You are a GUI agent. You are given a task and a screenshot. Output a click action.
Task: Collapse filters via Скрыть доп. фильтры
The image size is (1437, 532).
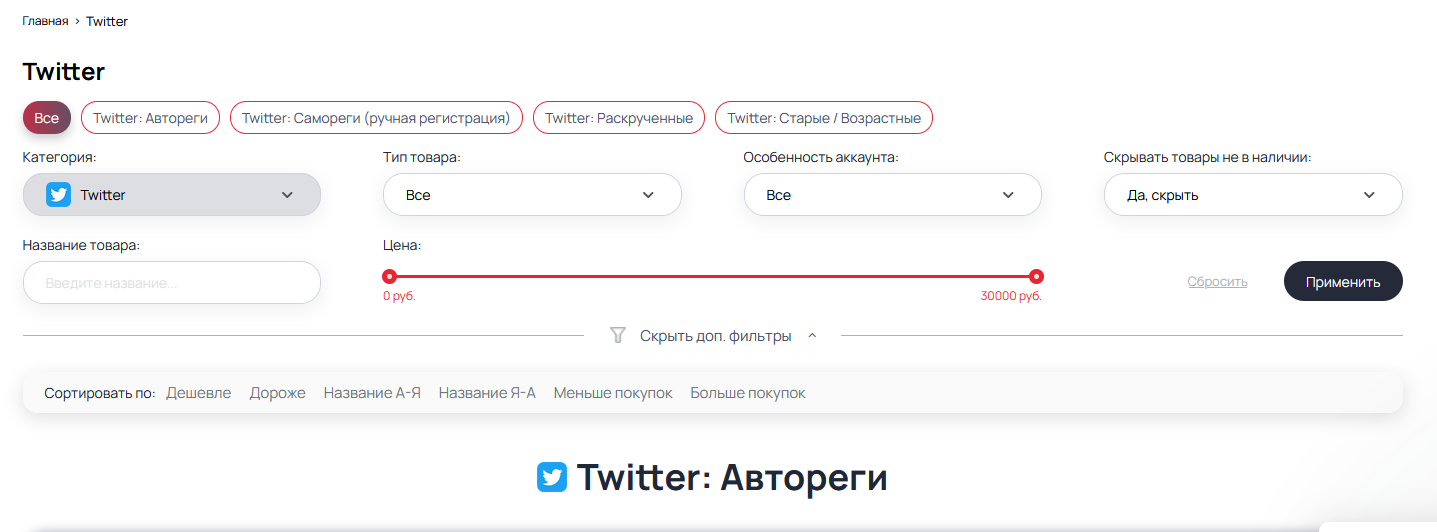click(x=715, y=336)
